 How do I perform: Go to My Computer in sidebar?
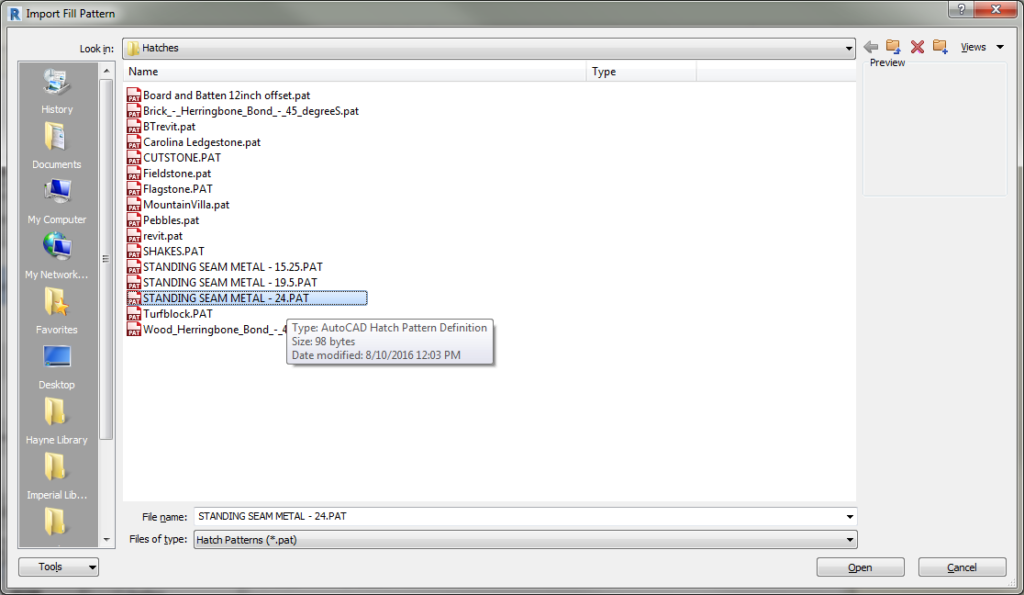57,201
